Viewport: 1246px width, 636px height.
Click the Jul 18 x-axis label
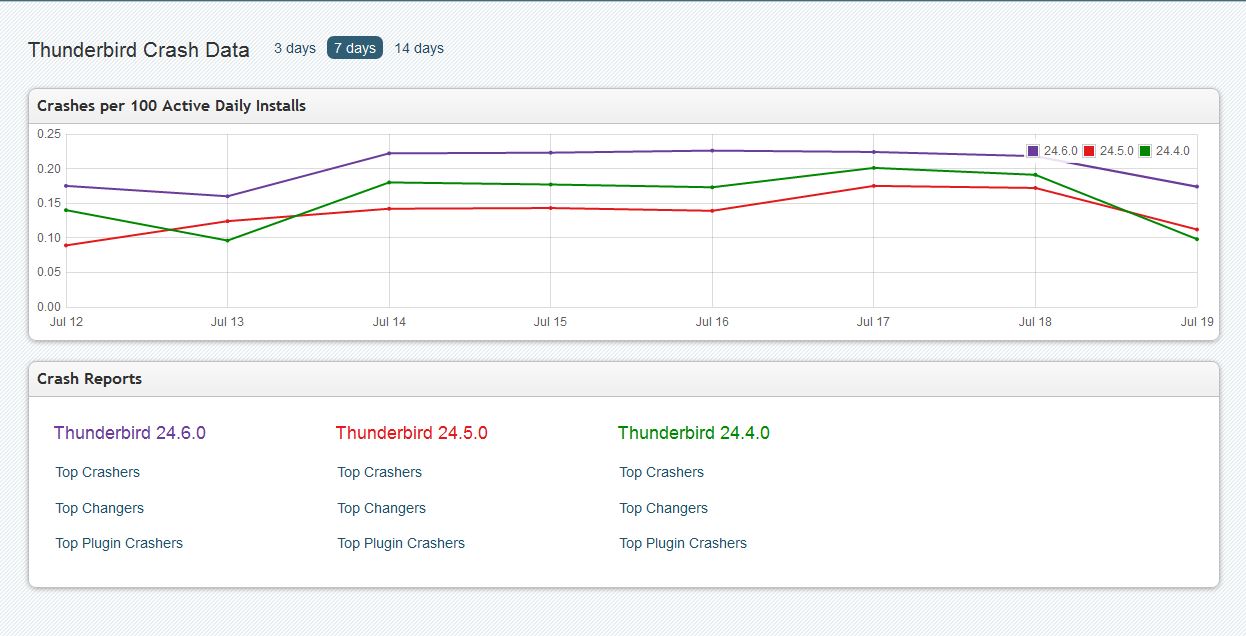pyautogui.click(x=1035, y=322)
